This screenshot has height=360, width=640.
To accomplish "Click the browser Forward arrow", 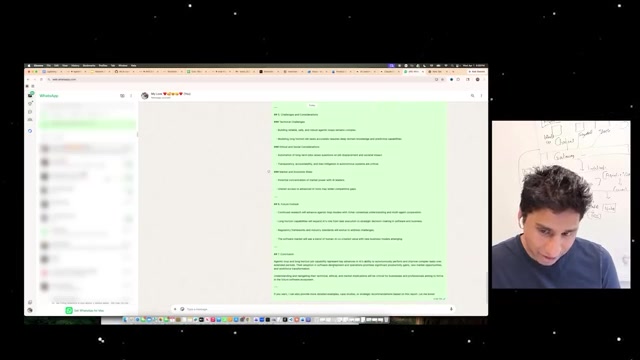I will 35,80.
